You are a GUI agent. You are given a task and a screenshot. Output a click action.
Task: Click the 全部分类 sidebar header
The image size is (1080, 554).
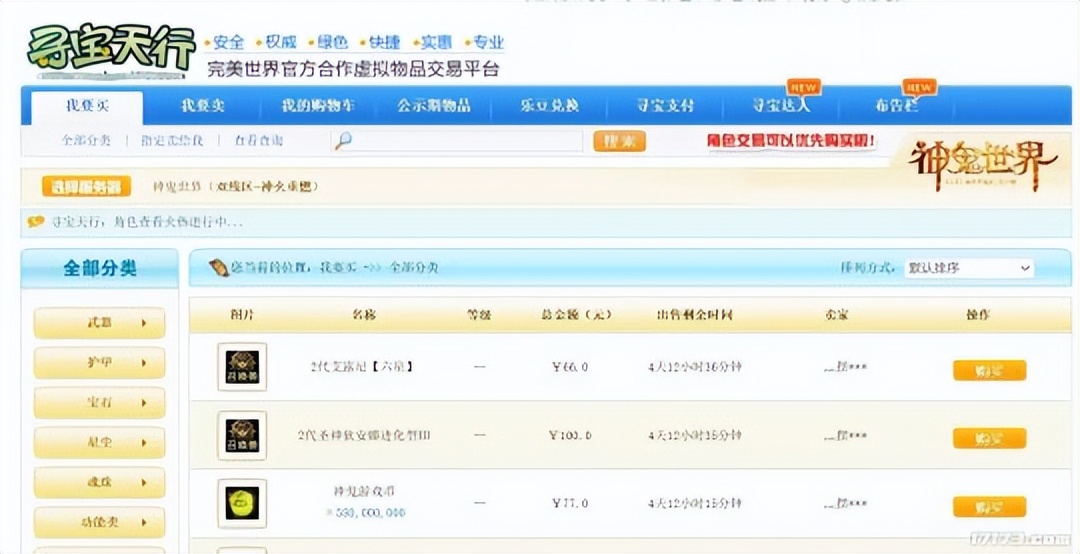coord(100,268)
